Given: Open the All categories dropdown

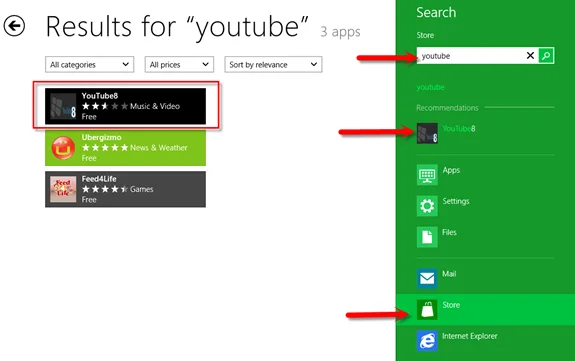Looking at the screenshot, I should tap(89, 65).
